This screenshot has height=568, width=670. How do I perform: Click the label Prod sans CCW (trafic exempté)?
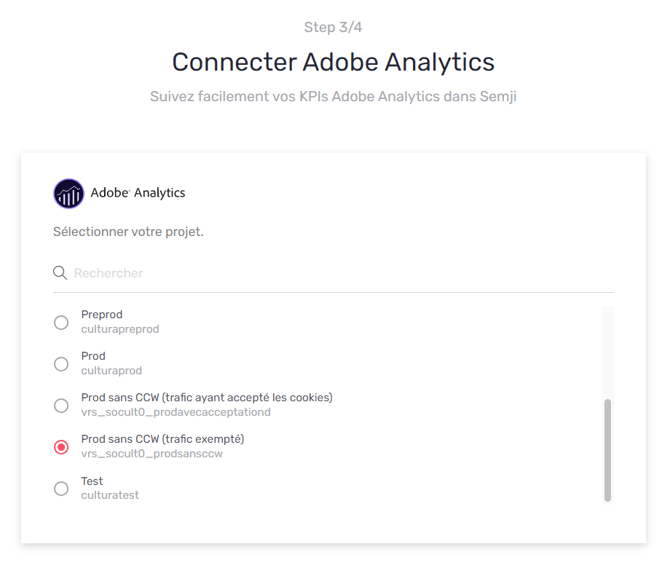click(x=163, y=439)
